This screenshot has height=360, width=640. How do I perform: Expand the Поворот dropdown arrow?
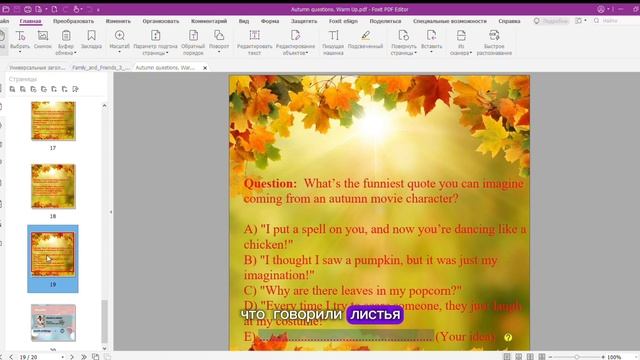tap(219, 52)
